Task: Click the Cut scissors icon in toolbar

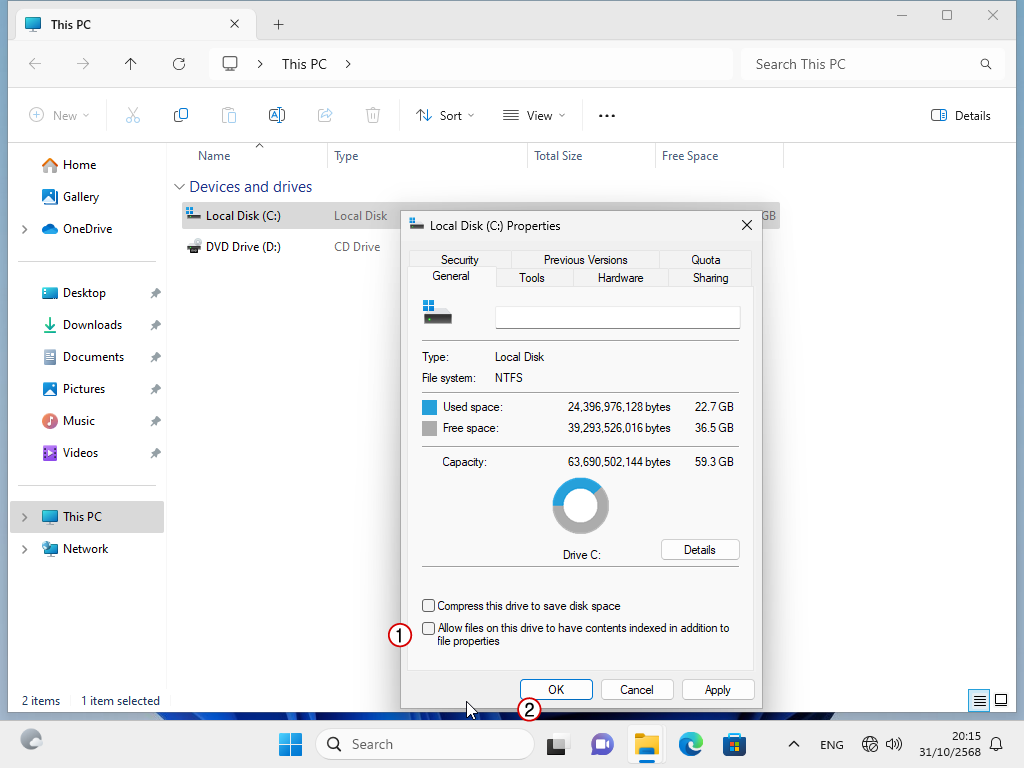Action: tap(133, 115)
